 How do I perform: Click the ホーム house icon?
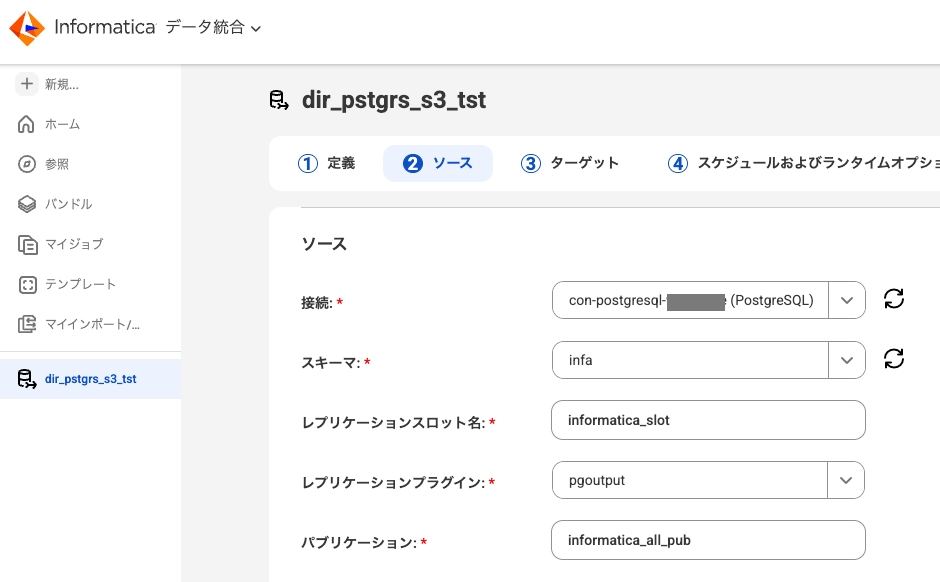coord(26,124)
